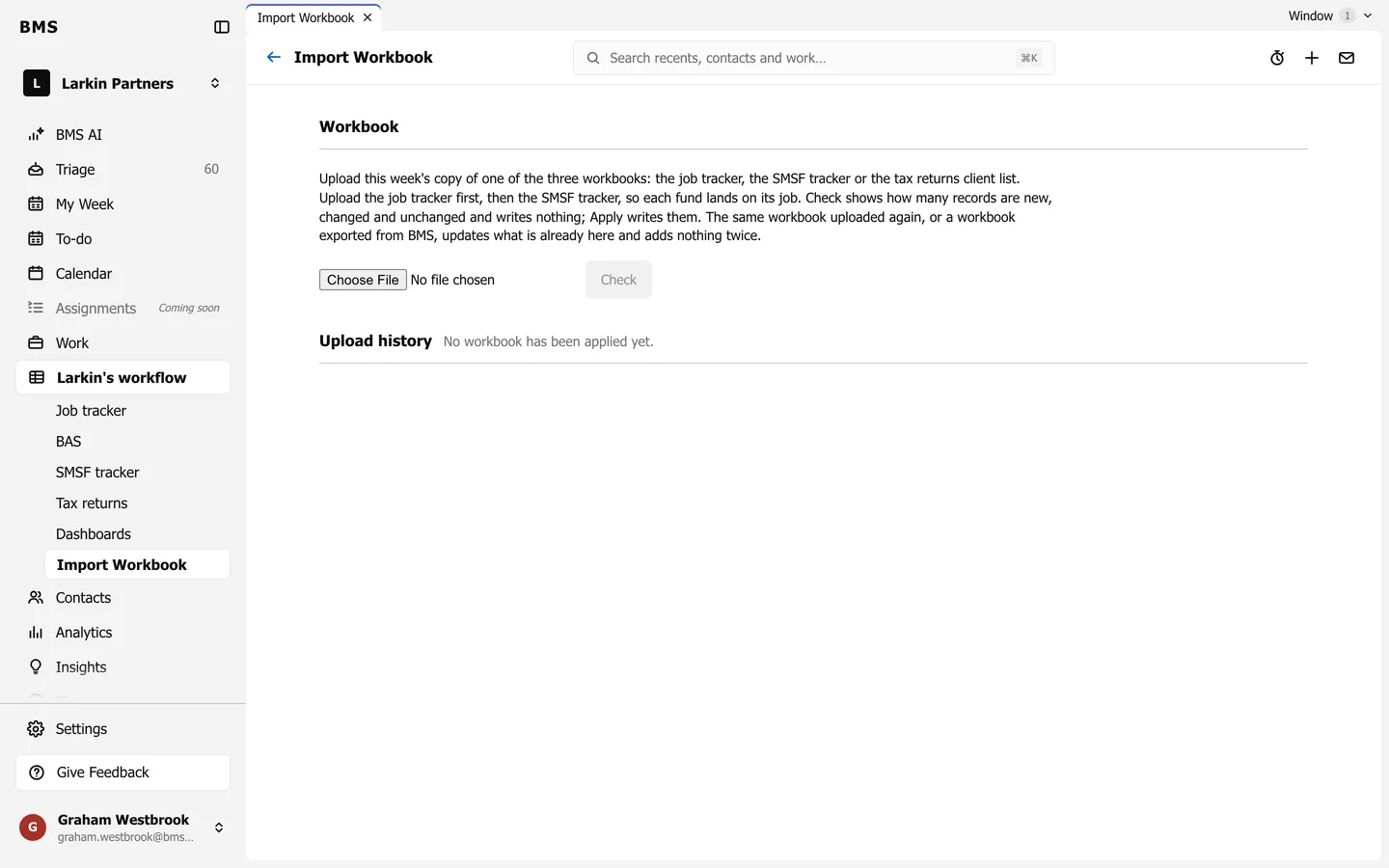This screenshot has width=1389, height=868.
Task: Open the mail envelope icon
Action: click(x=1347, y=58)
